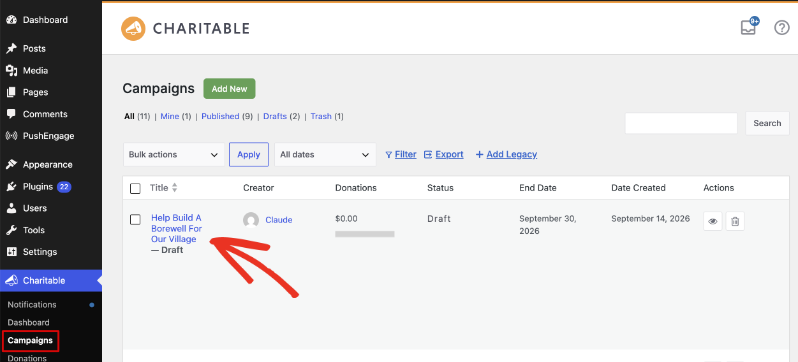
Task: Click the Comments bubble icon
Action: 12,114
